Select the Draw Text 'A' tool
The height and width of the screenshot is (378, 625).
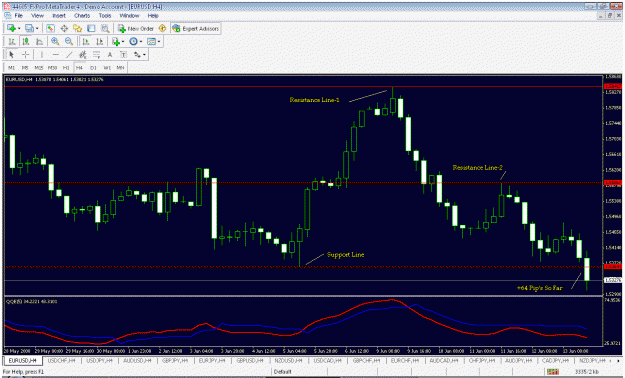click(x=110, y=55)
